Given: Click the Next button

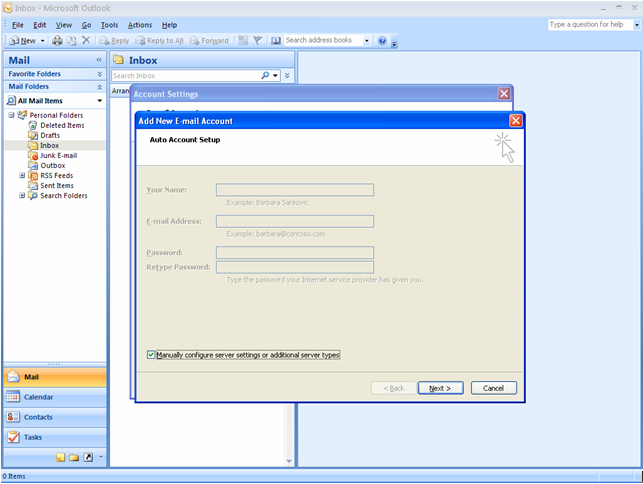Looking at the screenshot, I should pos(440,388).
